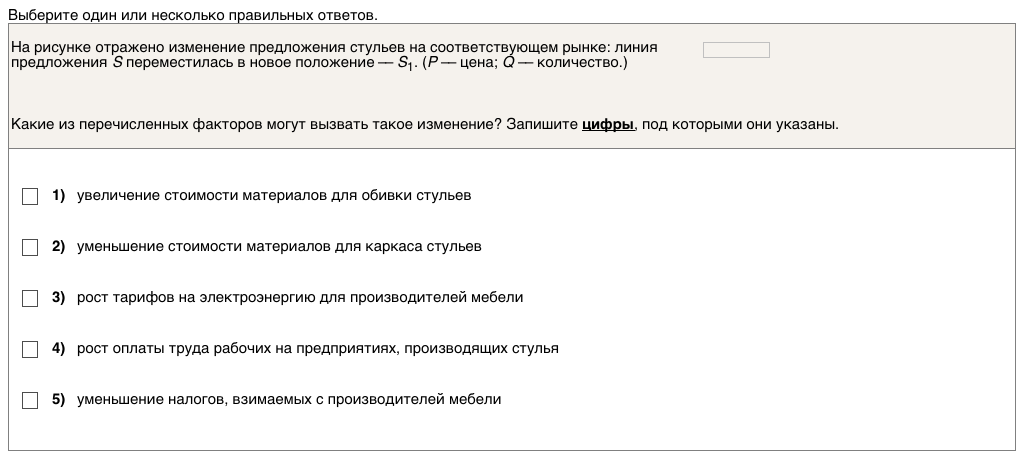
Task: Enable the checkbox for option 3
Action: pyautogui.click(x=30, y=298)
